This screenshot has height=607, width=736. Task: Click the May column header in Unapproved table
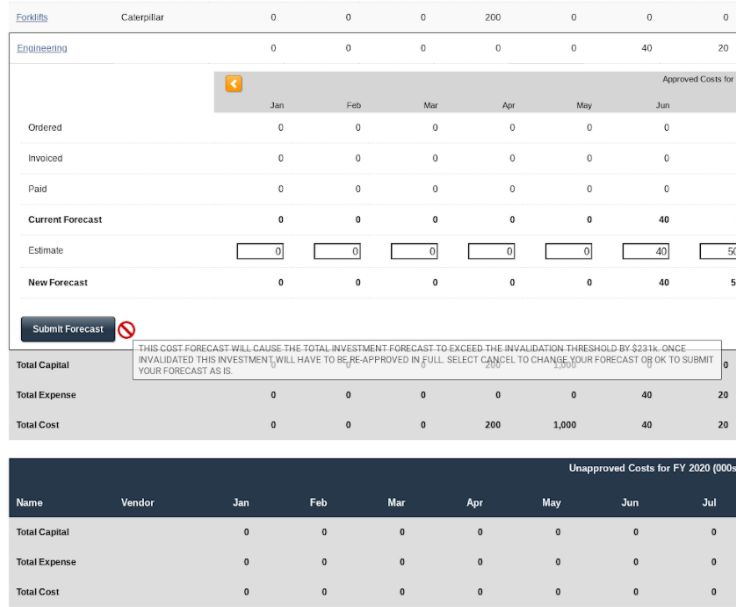(552, 502)
